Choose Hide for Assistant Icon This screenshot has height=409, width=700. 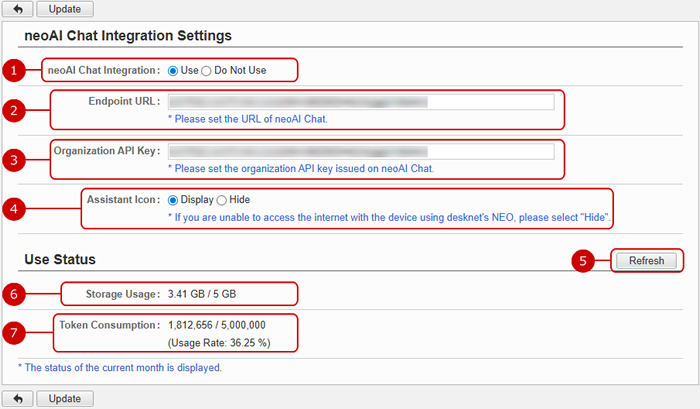coord(221,200)
